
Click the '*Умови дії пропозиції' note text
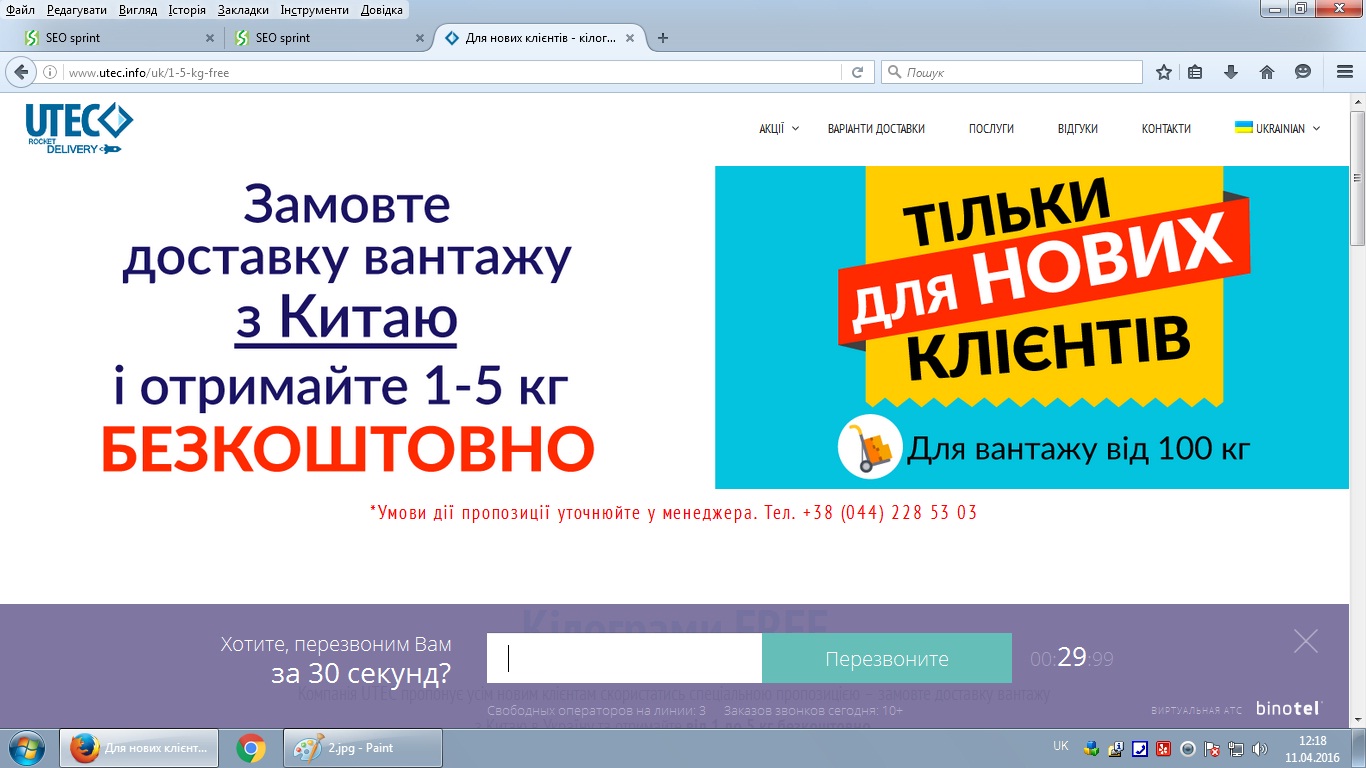click(x=673, y=513)
